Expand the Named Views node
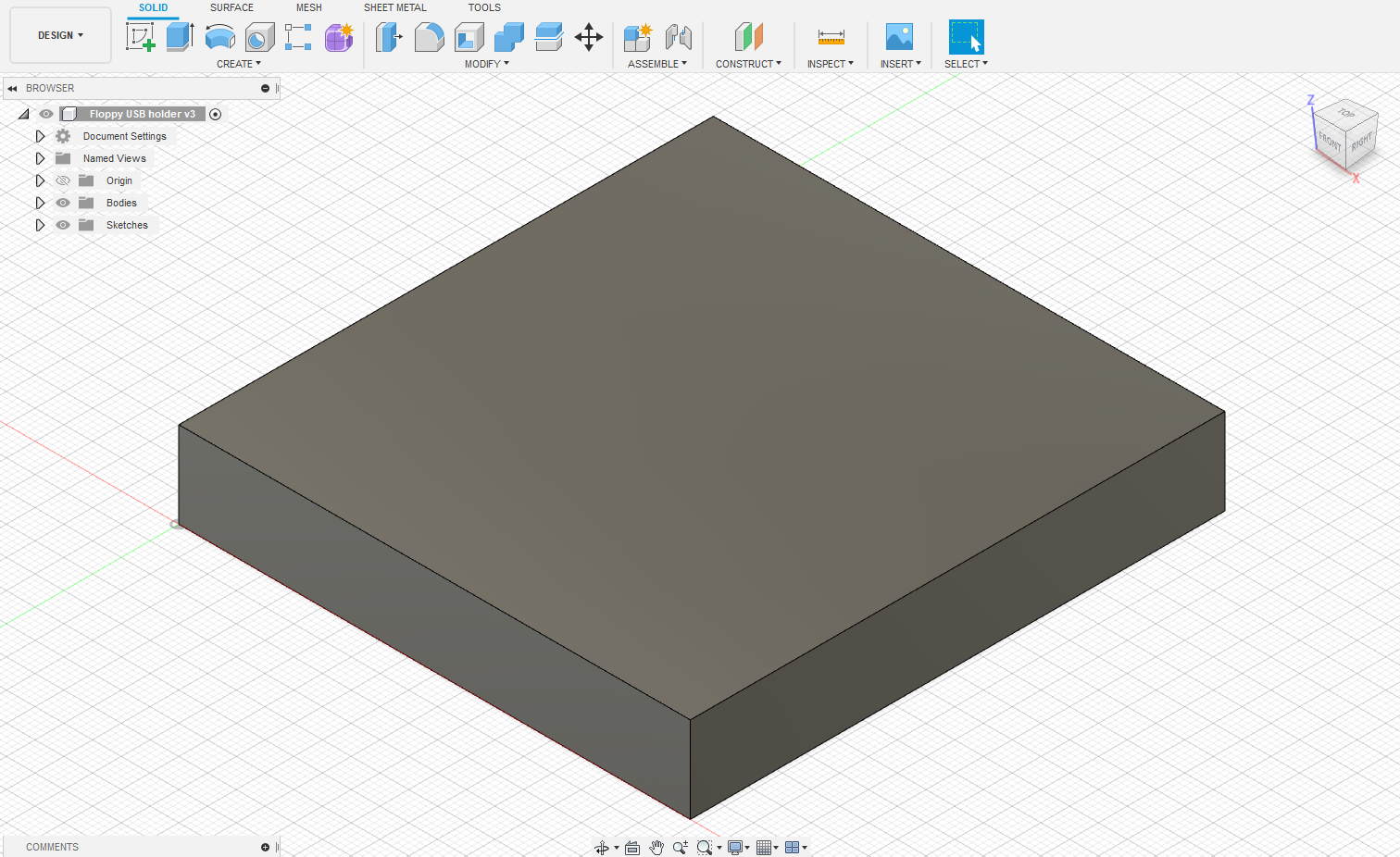Viewport: 1400px width, 857px height. 40,158
